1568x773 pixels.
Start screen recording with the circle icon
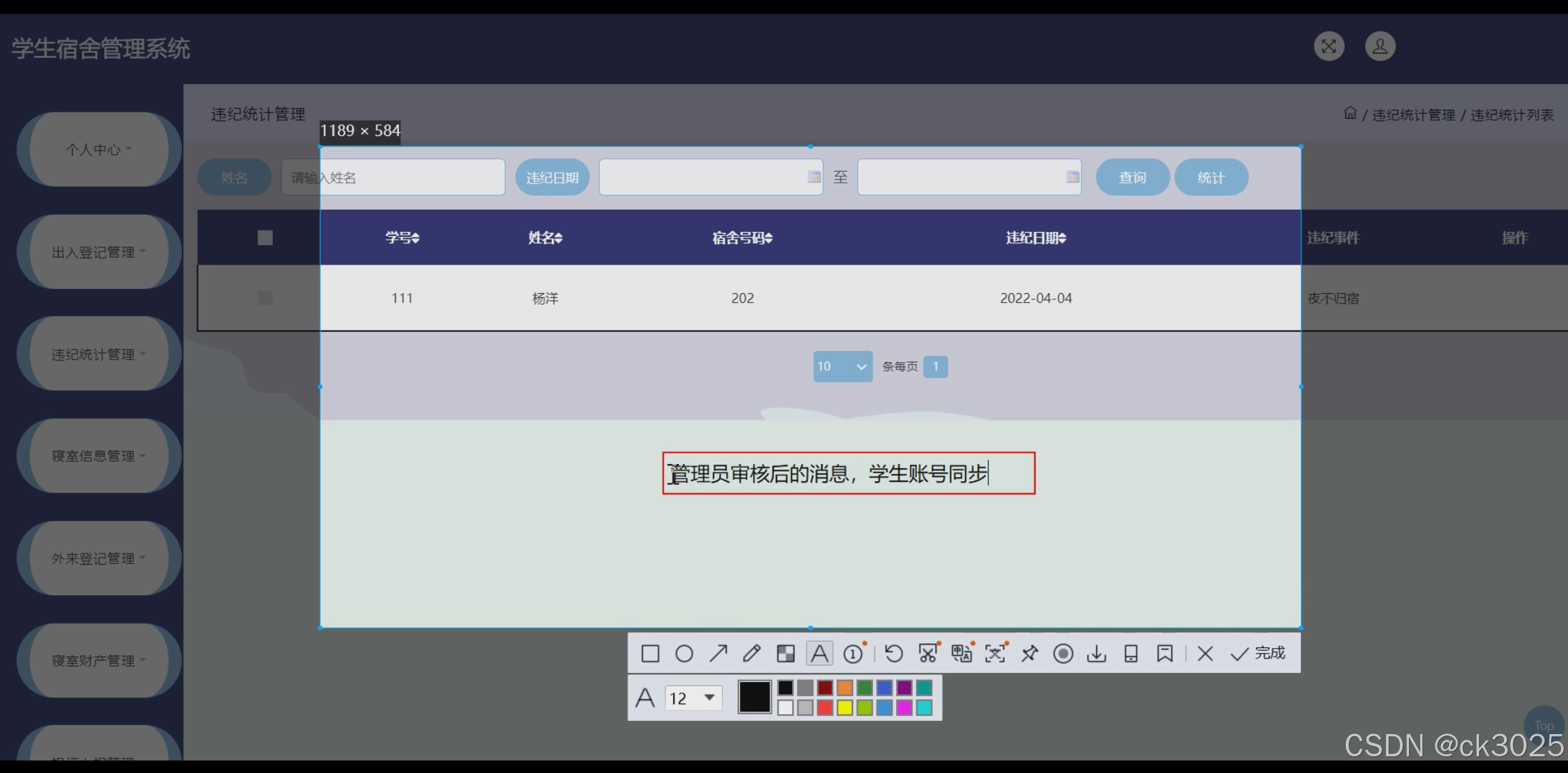[1063, 654]
